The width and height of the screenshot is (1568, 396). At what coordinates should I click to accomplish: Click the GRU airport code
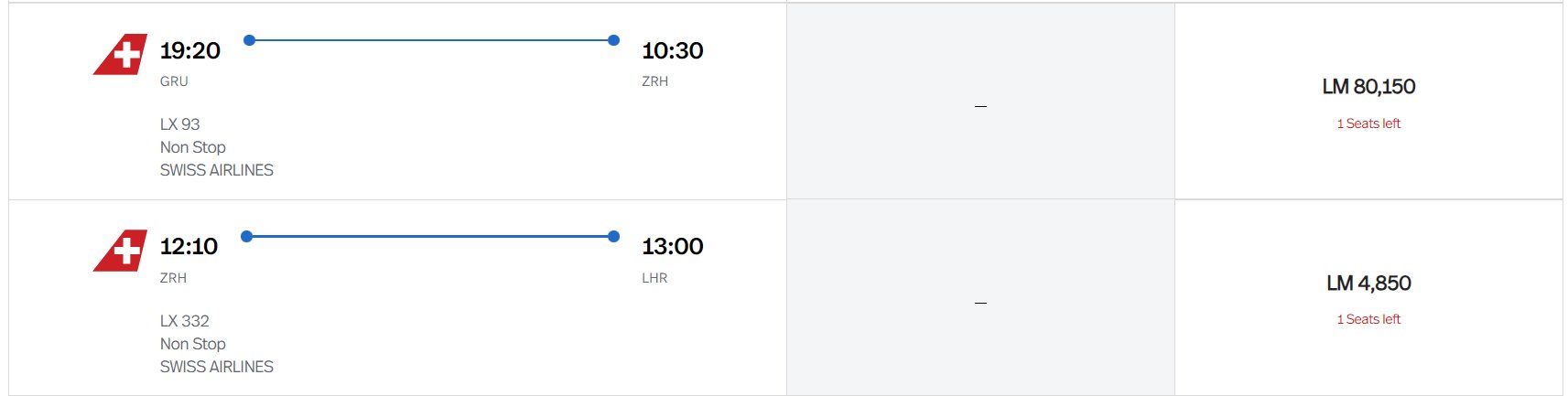174,81
